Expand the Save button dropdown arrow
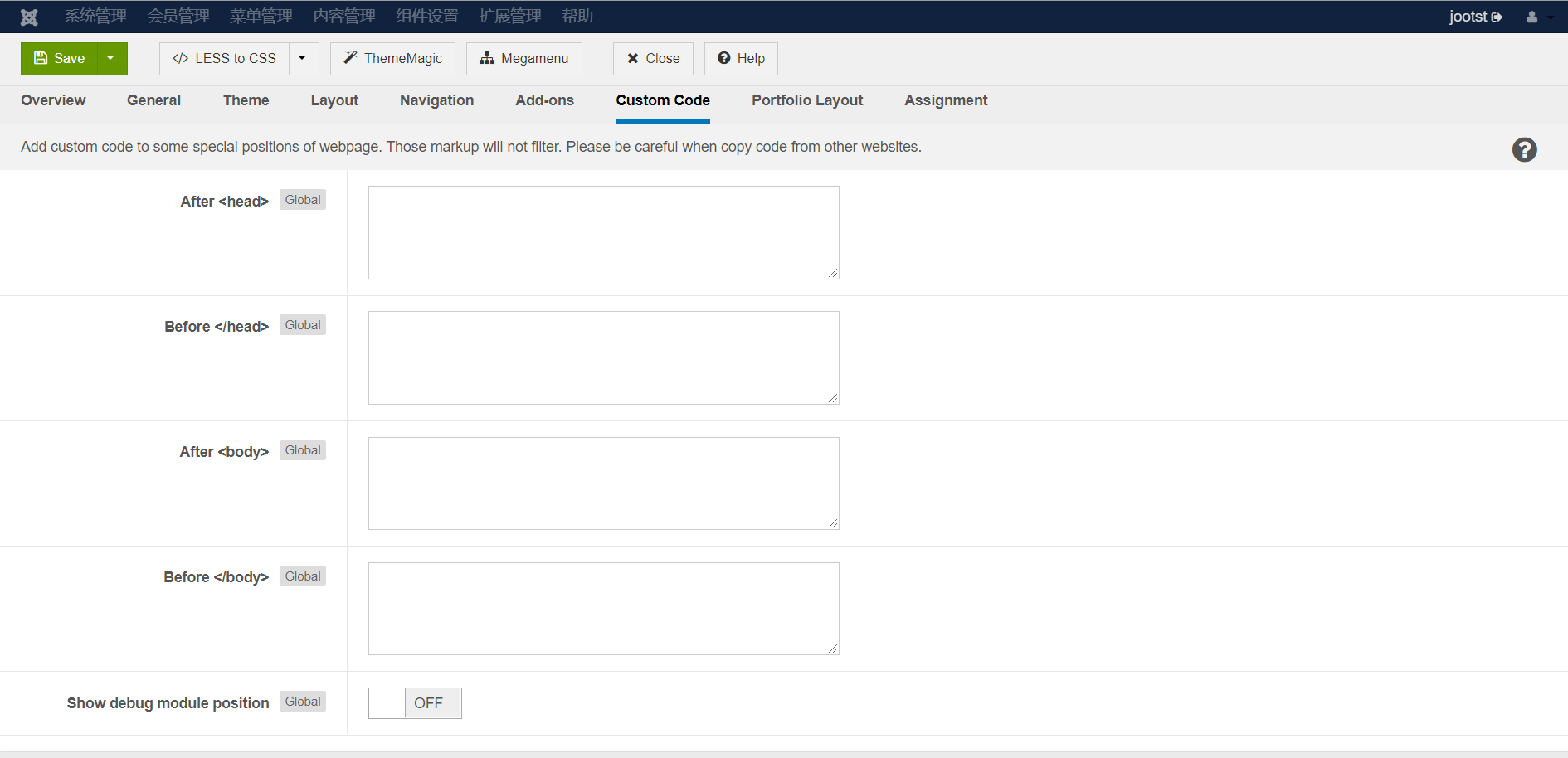 [x=111, y=59]
